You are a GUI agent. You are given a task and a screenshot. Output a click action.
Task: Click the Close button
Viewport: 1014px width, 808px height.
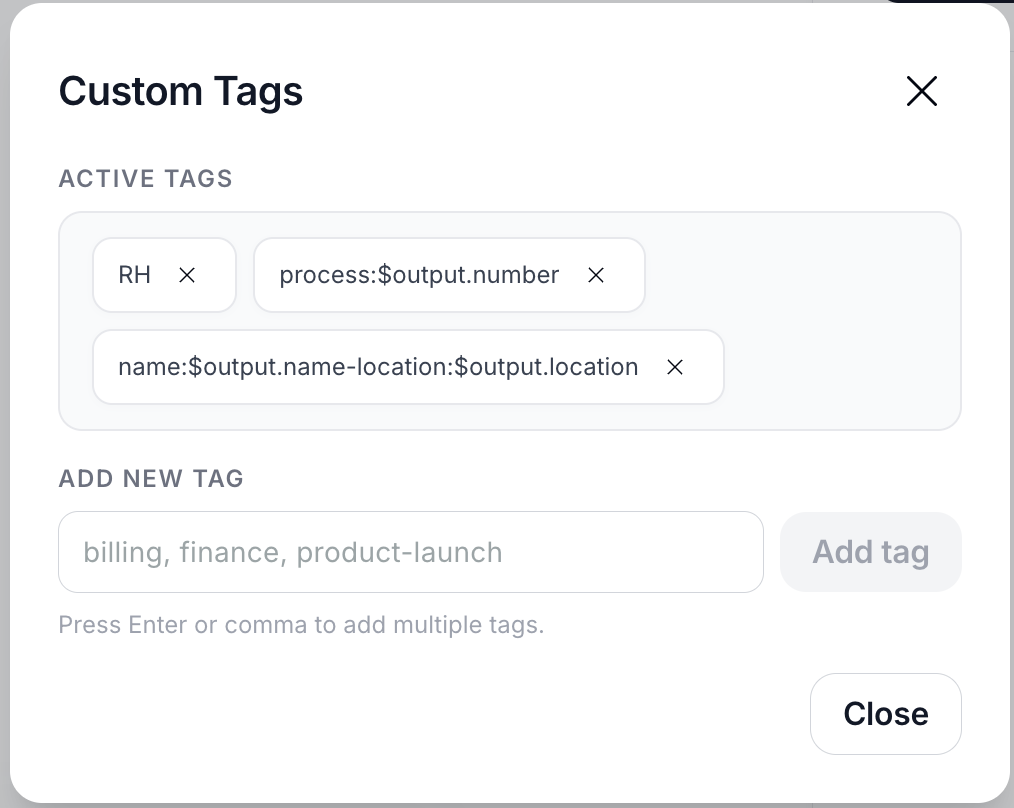[885, 714]
